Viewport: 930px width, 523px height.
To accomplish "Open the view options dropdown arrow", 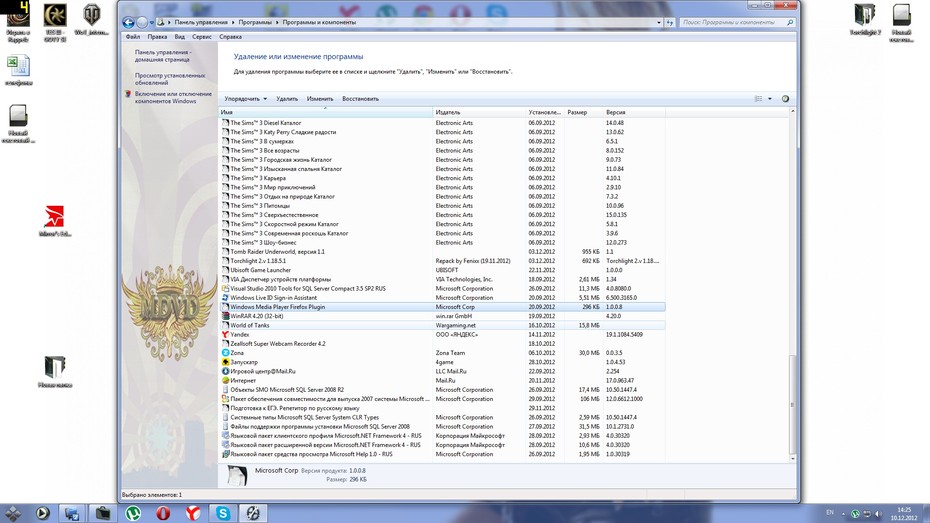I will pyautogui.click(x=770, y=99).
